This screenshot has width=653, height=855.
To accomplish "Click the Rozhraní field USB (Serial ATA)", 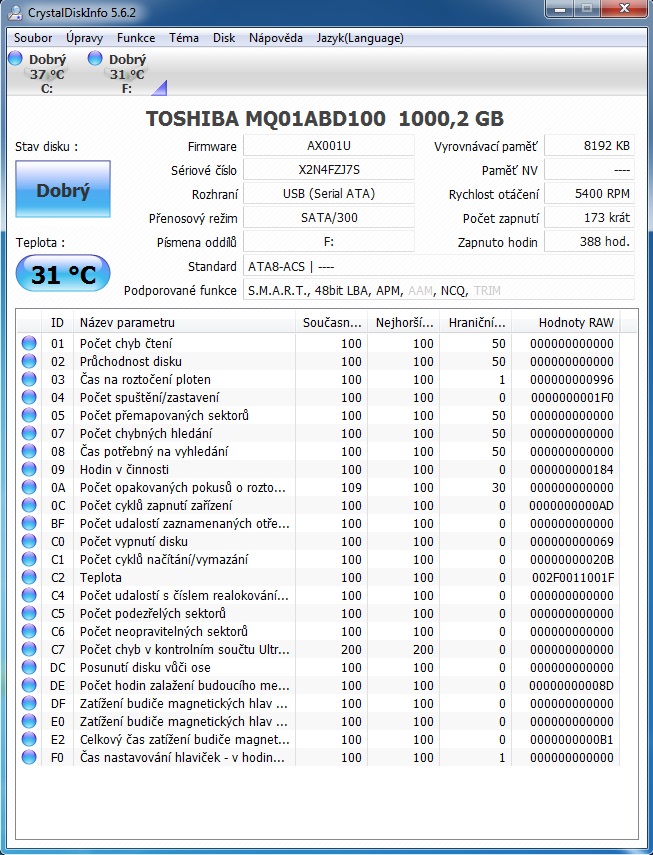I will click(329, 194).
